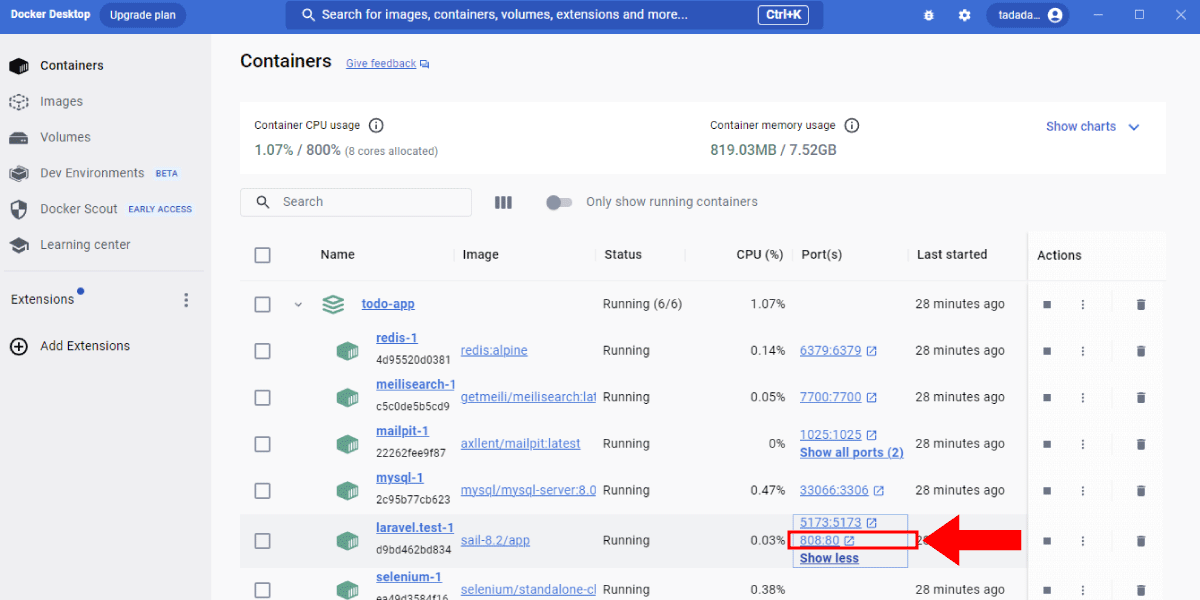The height and width of the screenshot is (600, 1200).
Task: Stop the laravel.test-1 container
Action: tap(1047, 541)
